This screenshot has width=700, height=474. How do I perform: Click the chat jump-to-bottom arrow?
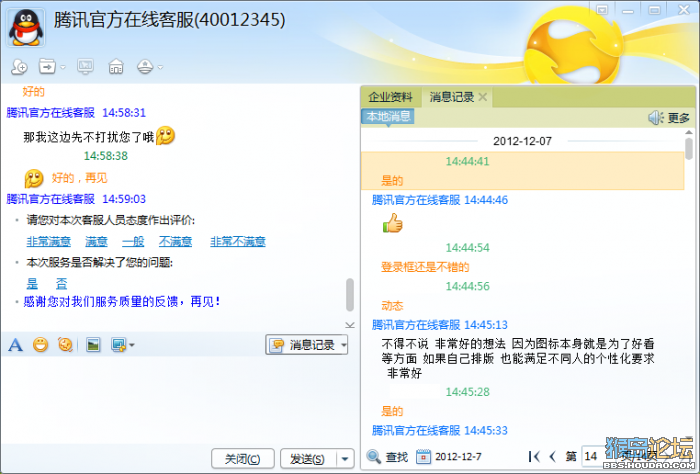(x=350, y=325)
